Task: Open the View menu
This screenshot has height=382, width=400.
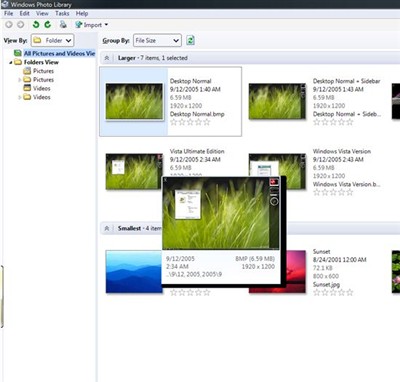Action: click(x=42, y=13)
